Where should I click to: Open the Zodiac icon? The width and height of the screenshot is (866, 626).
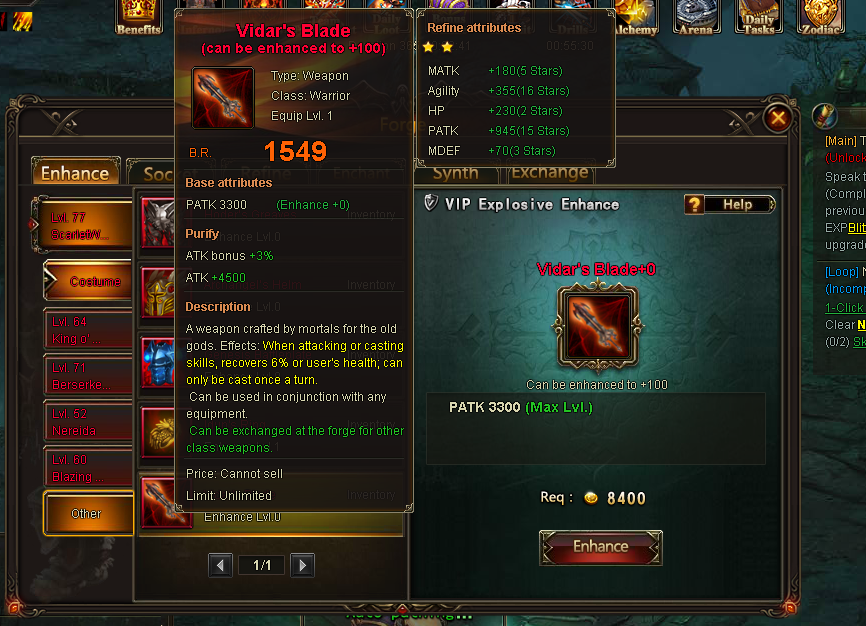(x=821, y=18)
